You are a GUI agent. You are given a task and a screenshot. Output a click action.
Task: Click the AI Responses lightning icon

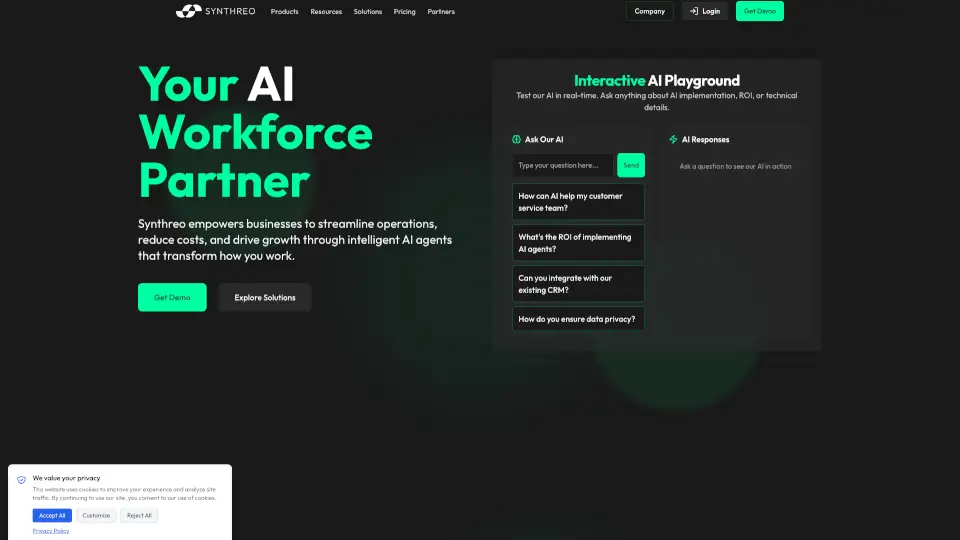[x=674, y=140]
